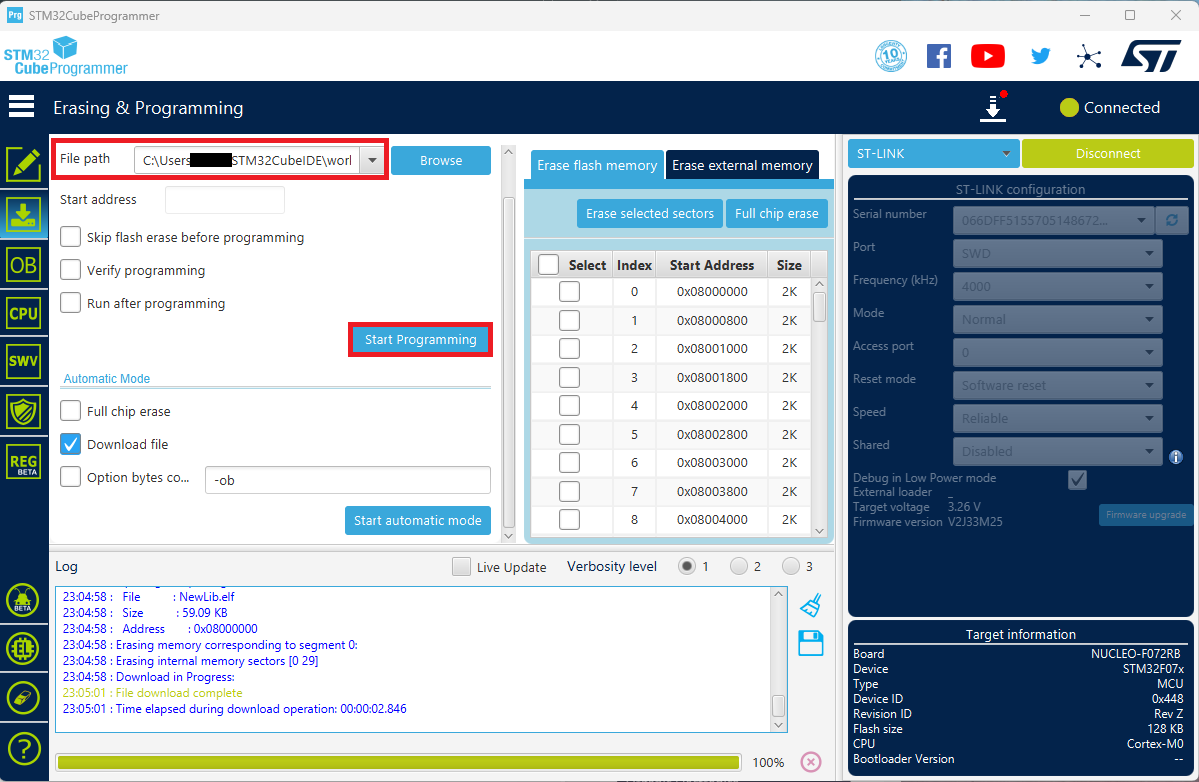Open the Access port dropdown
The width and height of the screenshot is (1199, 782).
coord(1058,352)
